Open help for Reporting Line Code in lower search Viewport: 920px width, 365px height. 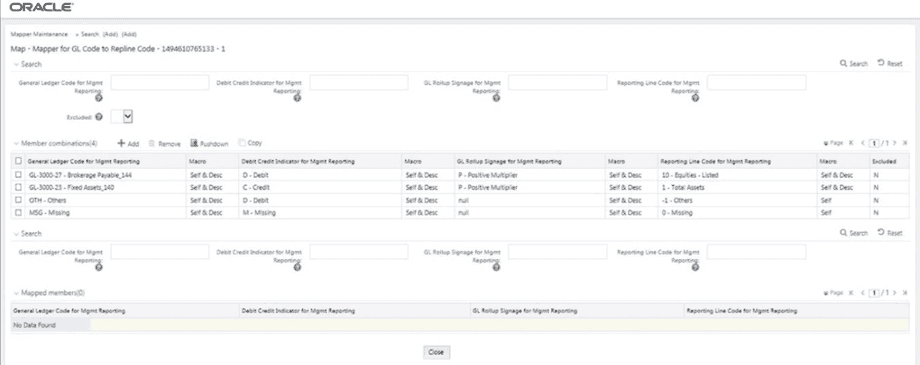point(695,267)
